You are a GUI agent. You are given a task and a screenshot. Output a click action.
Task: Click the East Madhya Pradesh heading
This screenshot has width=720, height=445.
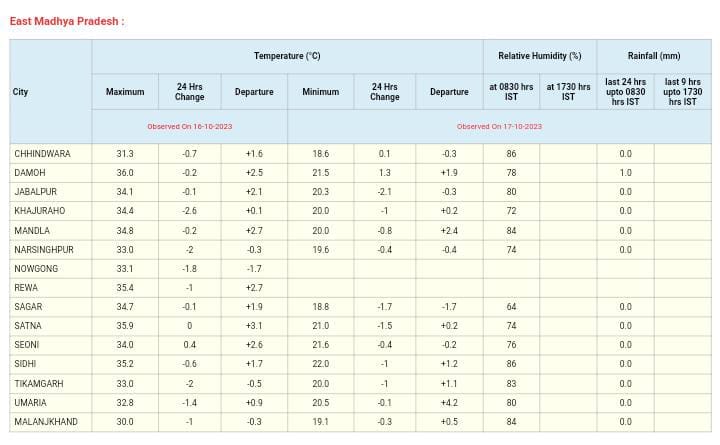pyautogui.click(x=66, y=22)
